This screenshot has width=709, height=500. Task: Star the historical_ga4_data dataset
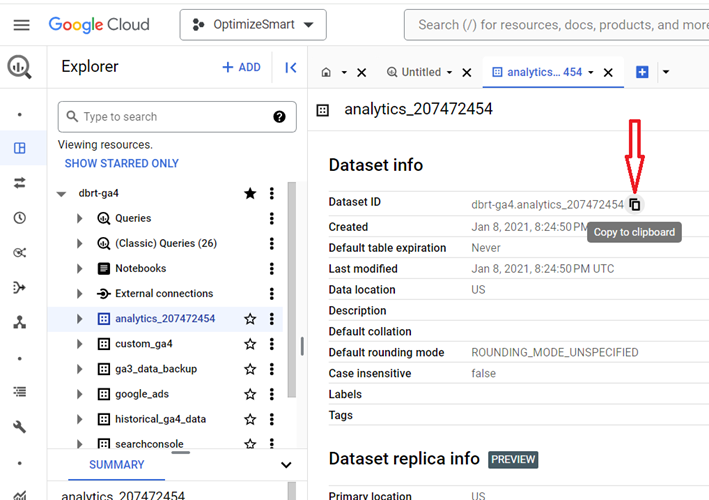250,419
